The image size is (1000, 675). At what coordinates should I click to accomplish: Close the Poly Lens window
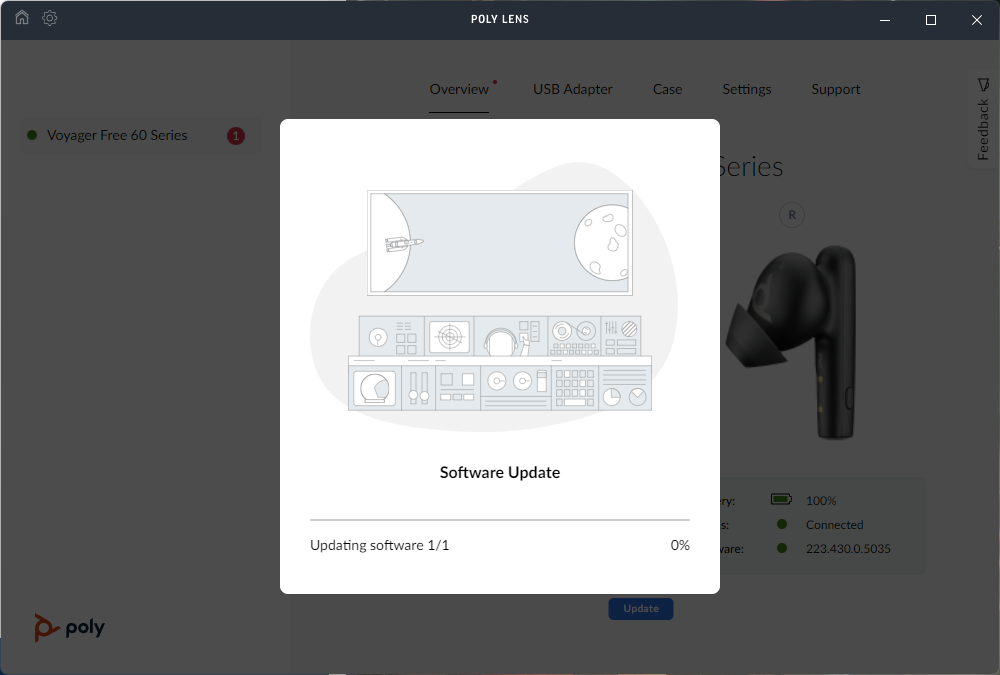click(976, 20)
